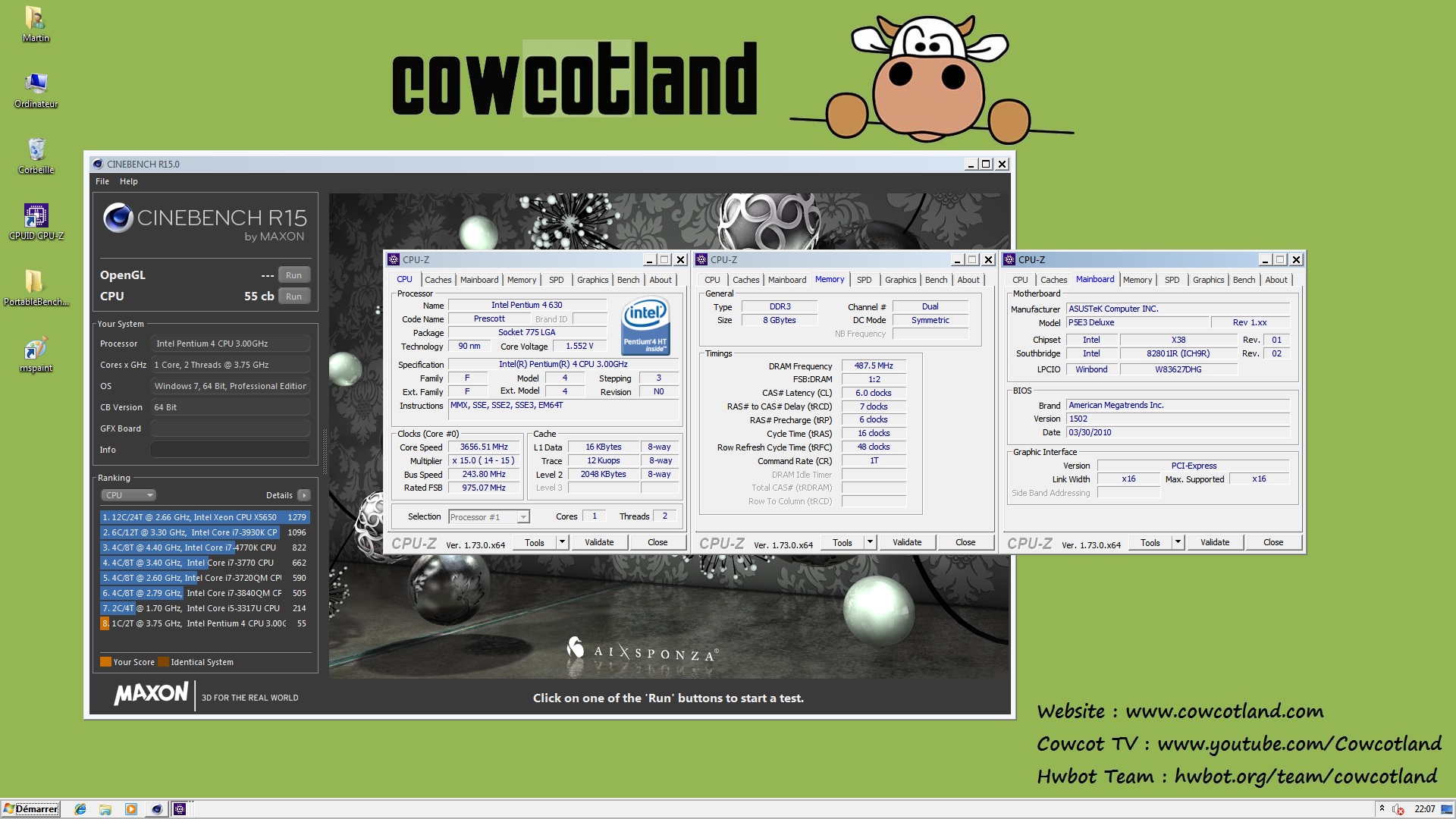
Task: Open the CPU ranking type dropdown
Action: coord(128,495)
